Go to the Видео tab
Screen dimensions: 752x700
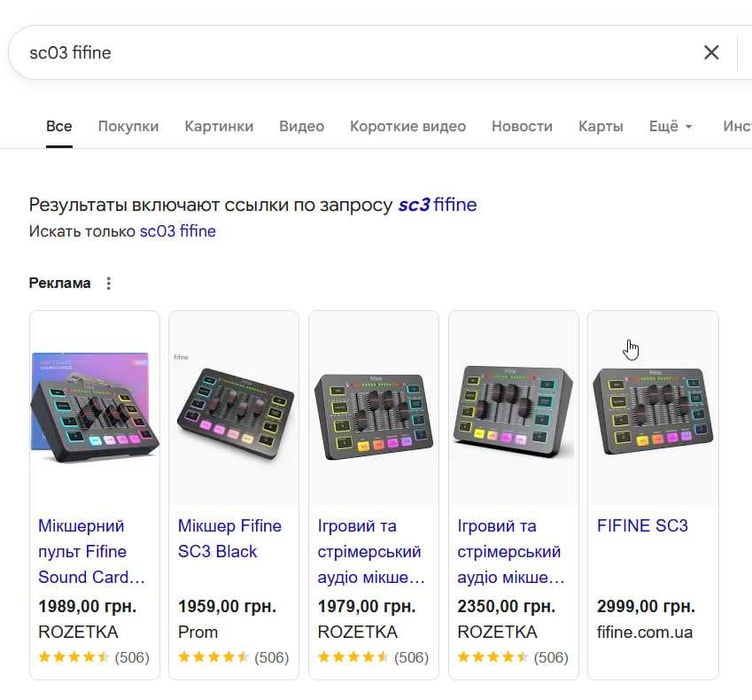coord(301,126)
